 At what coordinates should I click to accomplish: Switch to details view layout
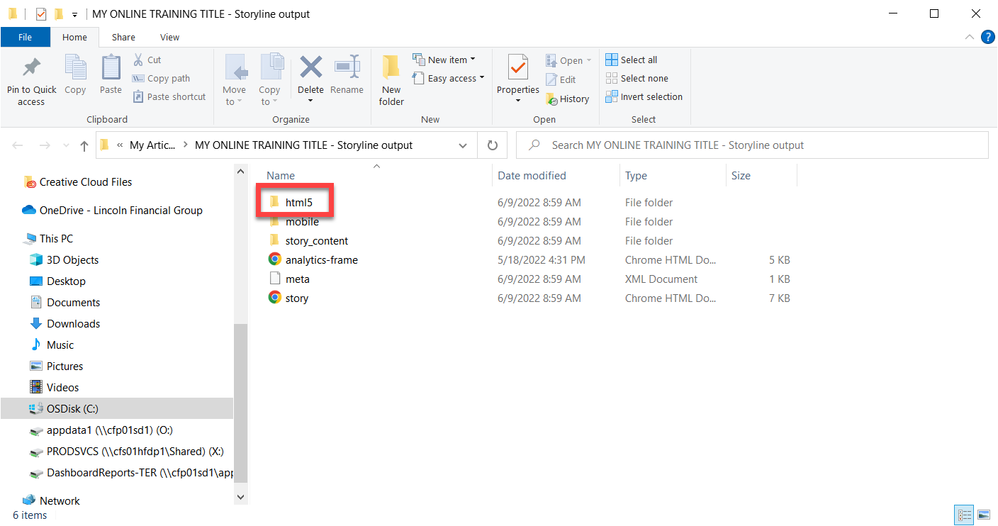[x=966, y=515]
